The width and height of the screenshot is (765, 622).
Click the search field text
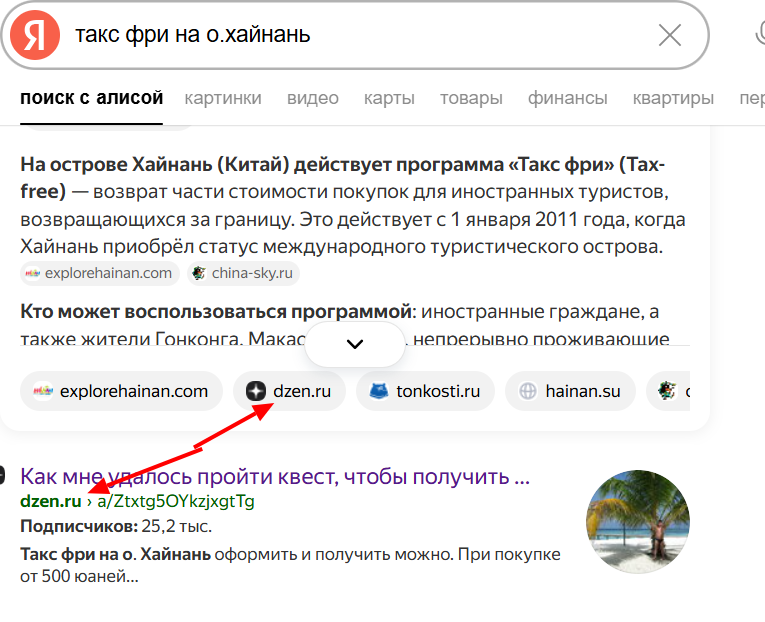coord(192,35)
